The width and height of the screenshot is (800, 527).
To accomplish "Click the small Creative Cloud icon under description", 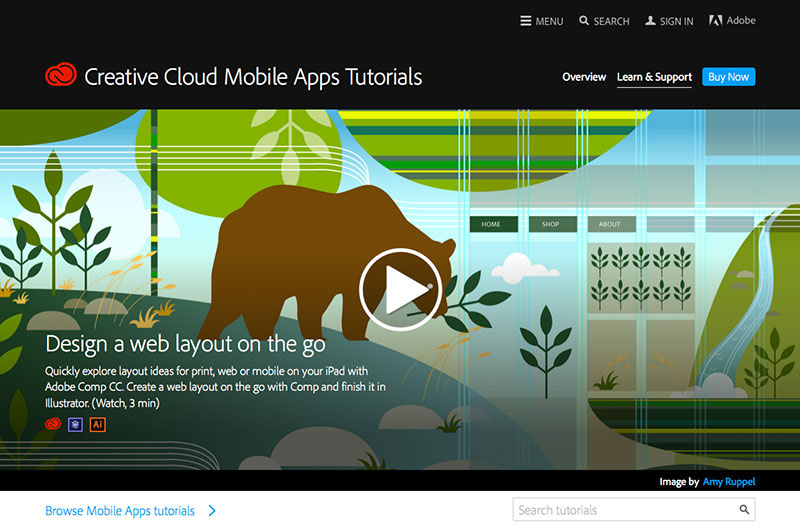I will point(53,424).
